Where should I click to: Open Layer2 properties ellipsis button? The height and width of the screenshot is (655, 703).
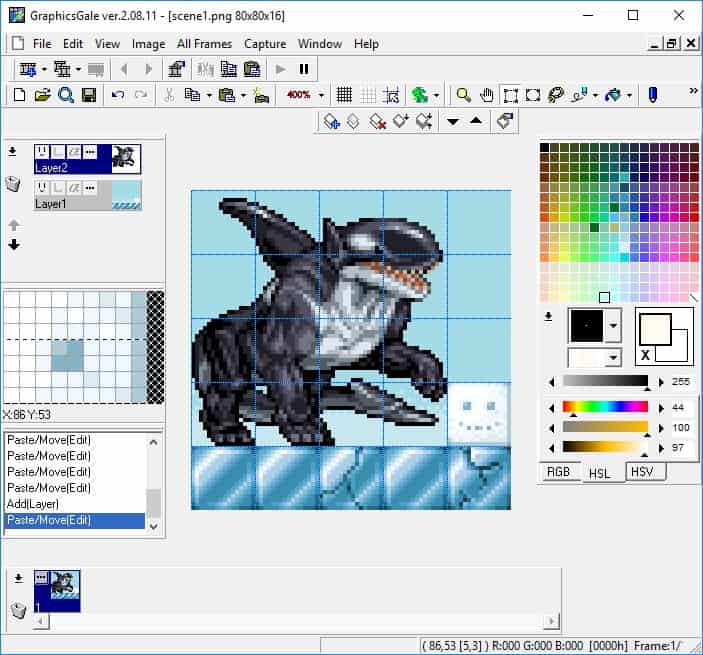pos(90,152)
